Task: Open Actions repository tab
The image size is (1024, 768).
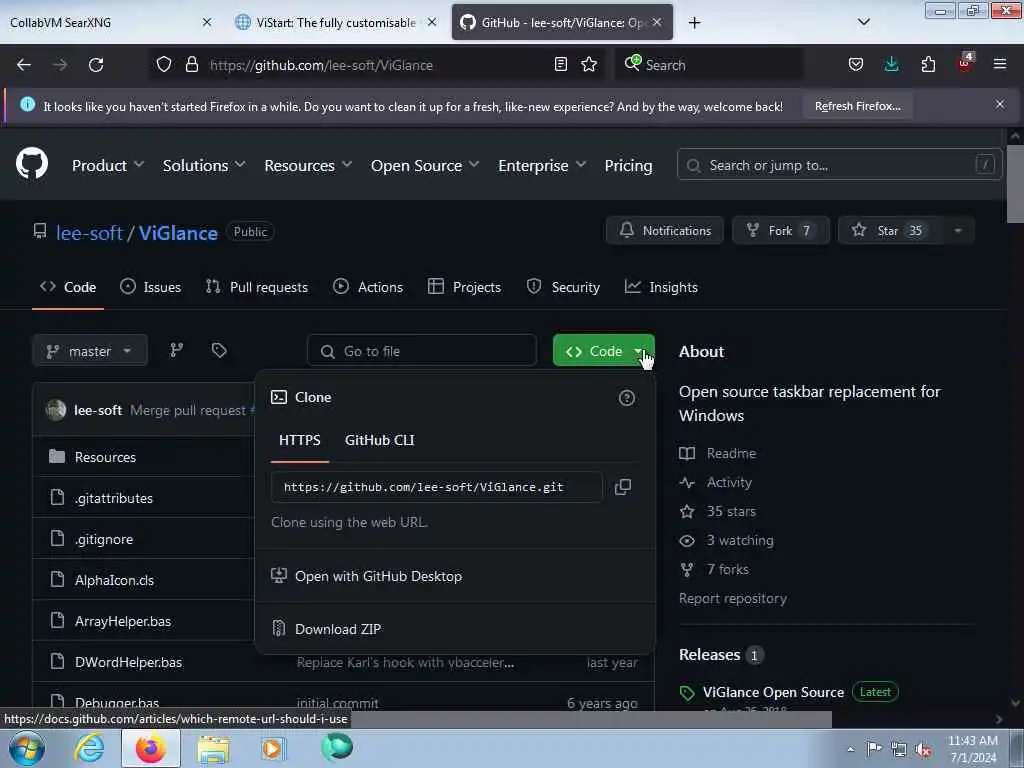Action: point(368,287)
